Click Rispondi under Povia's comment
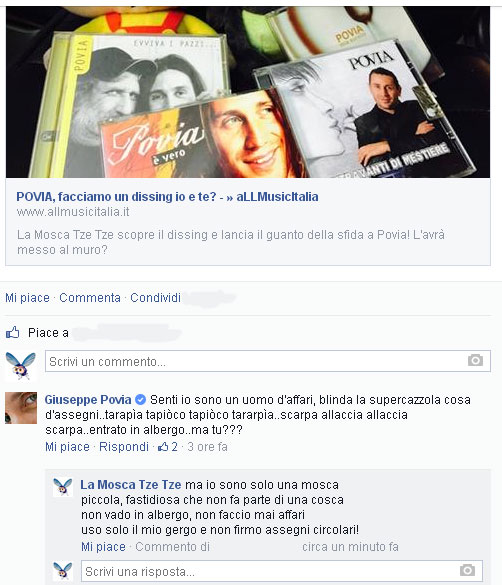Screen dimensions: 502x585 (x=124, y=447)
